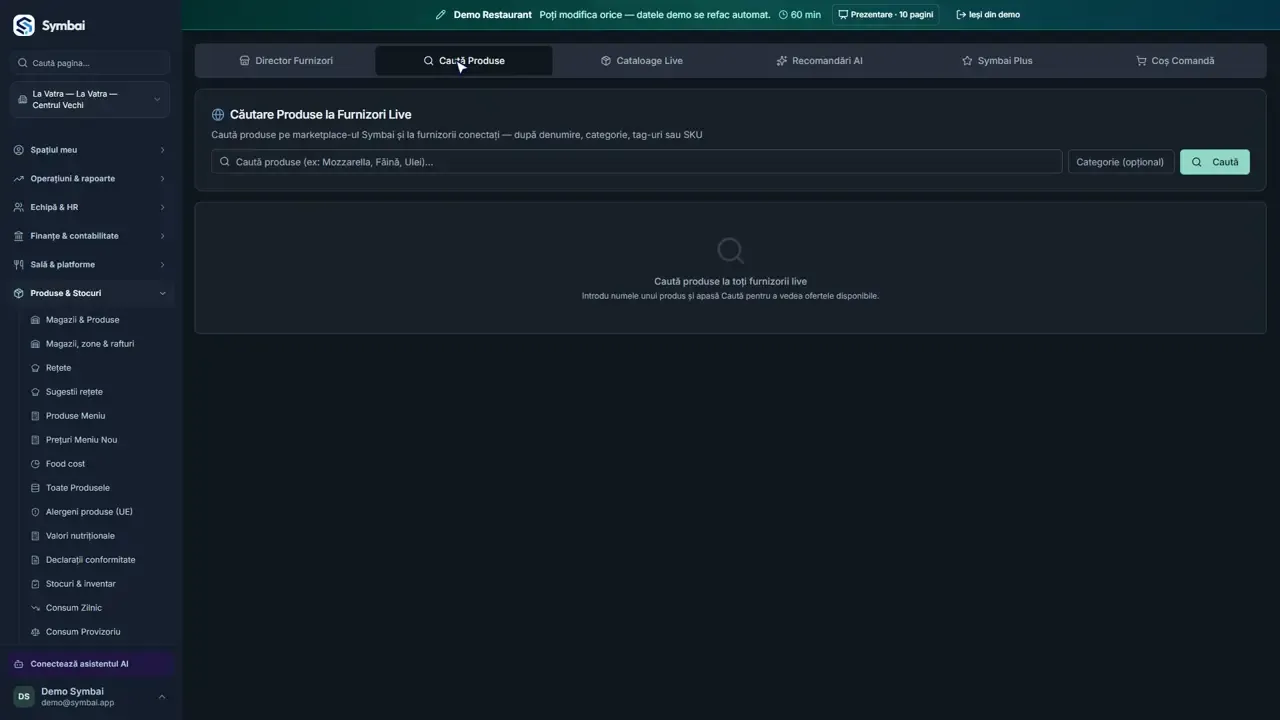
Task: Open the Categorie (opțional) selector
Action: (1120, 162)
